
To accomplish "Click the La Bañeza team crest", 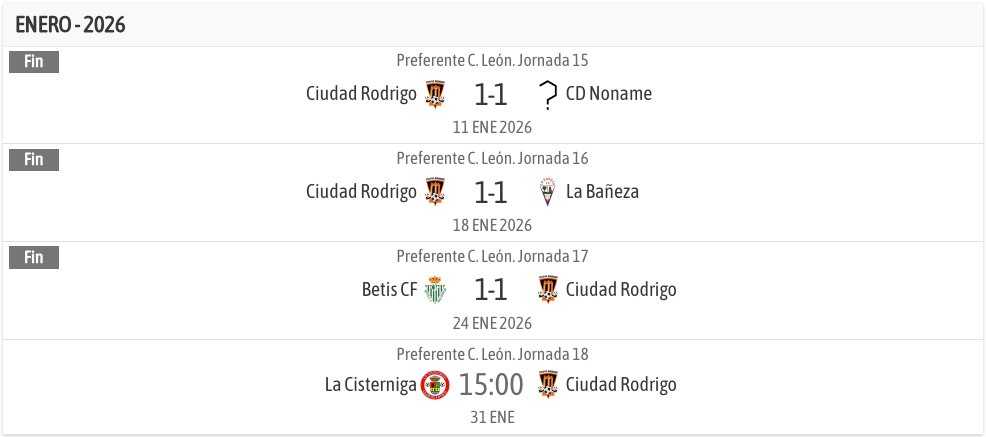I will pyautogui.click(x=547, y=192).
